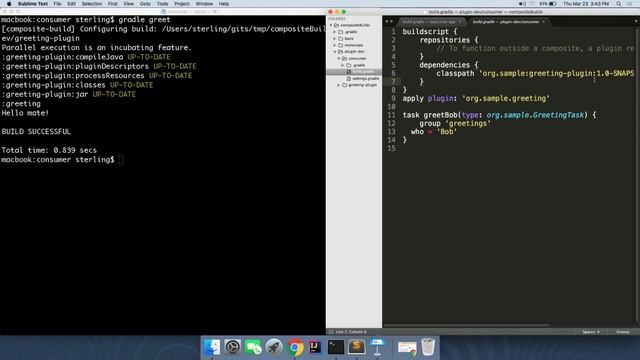Expand the top-level gradle folder
This screenshot has height=360, width=640.
point(335,32)
